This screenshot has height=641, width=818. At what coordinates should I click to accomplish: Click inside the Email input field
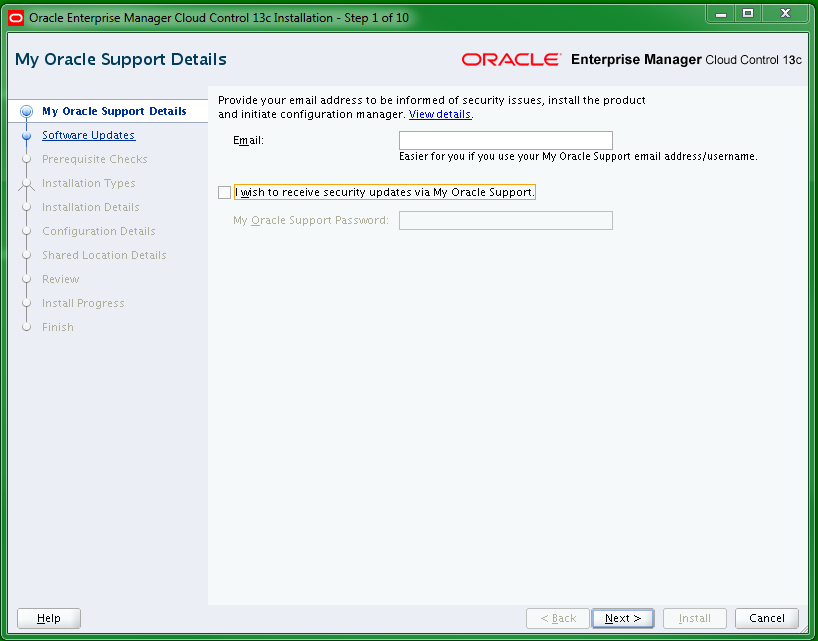[505, 140]
